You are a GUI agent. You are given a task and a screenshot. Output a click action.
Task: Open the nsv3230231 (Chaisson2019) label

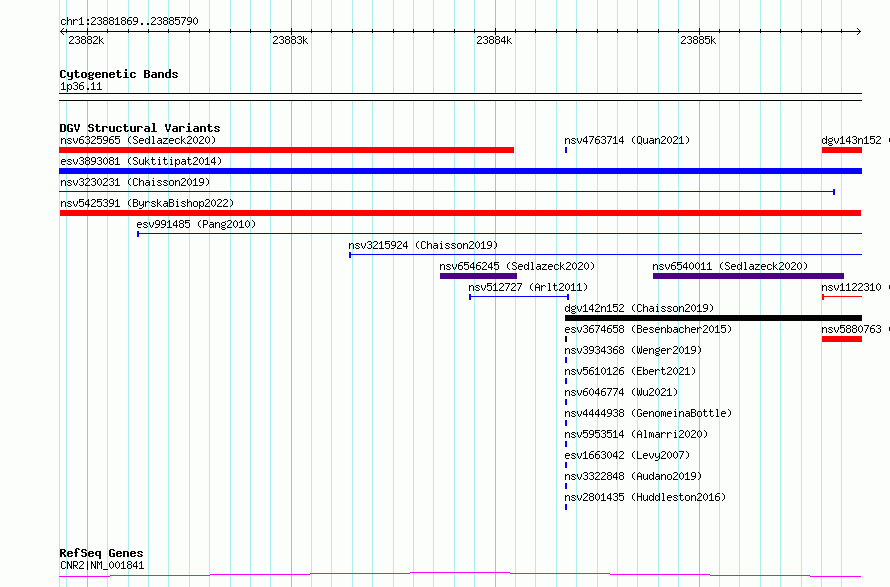135,182
